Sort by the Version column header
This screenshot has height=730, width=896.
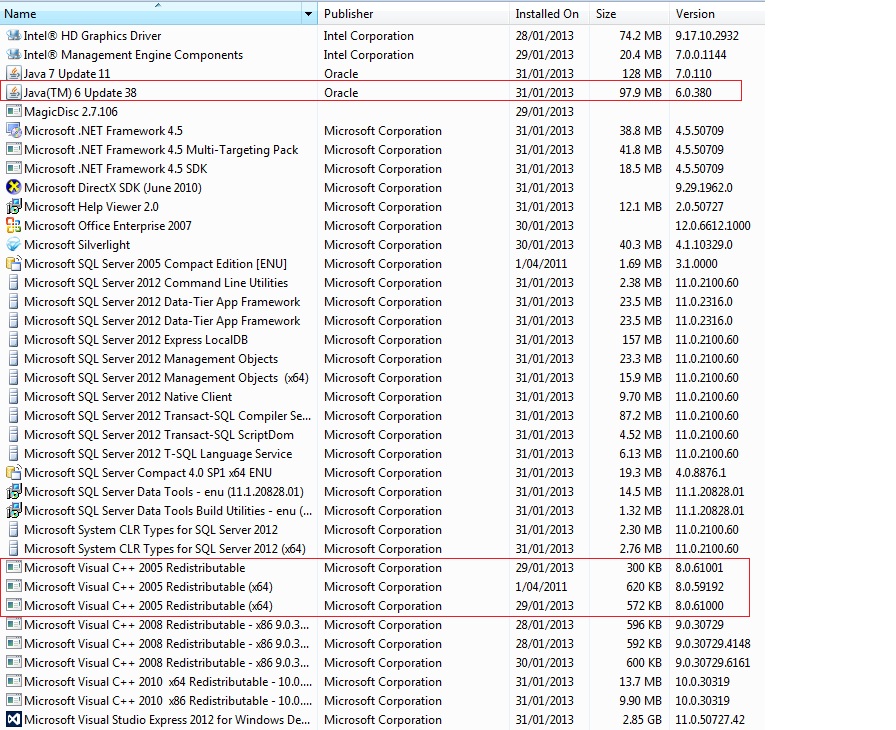[x=717, y=14]
